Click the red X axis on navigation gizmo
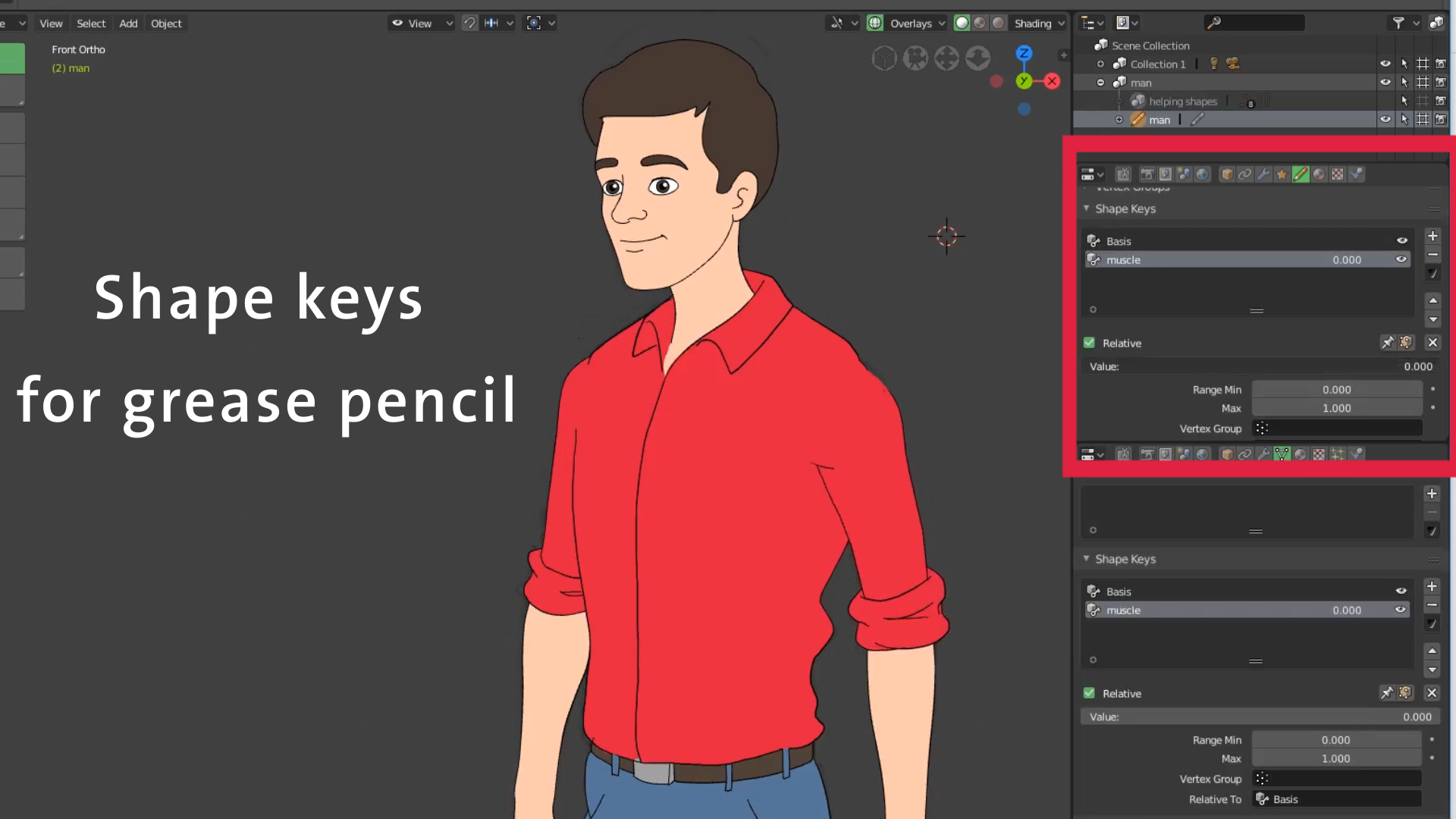Screen dimensions: 1456x819 tap(1052, 81)
